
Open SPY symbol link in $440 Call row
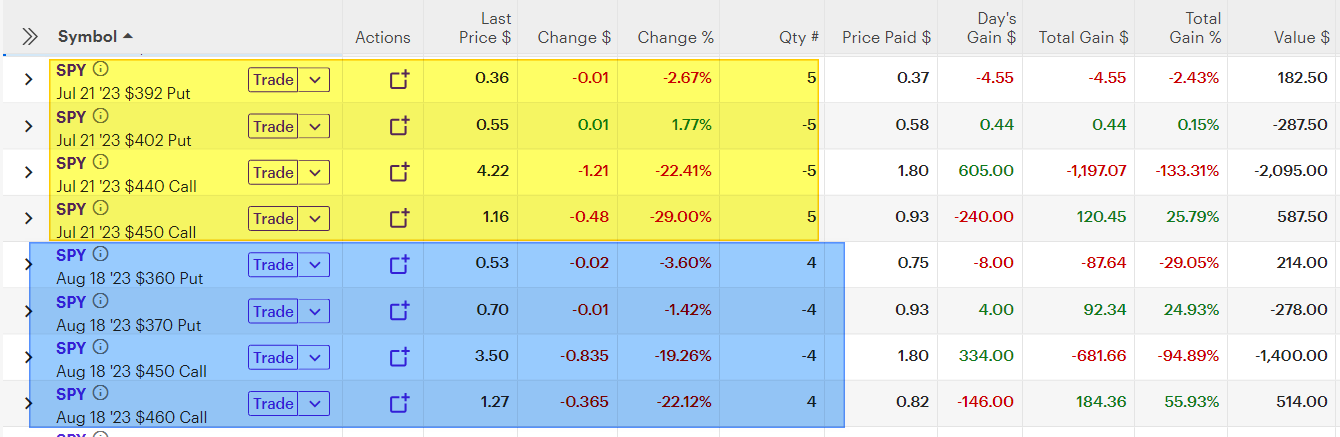click(x=71, y=163)
